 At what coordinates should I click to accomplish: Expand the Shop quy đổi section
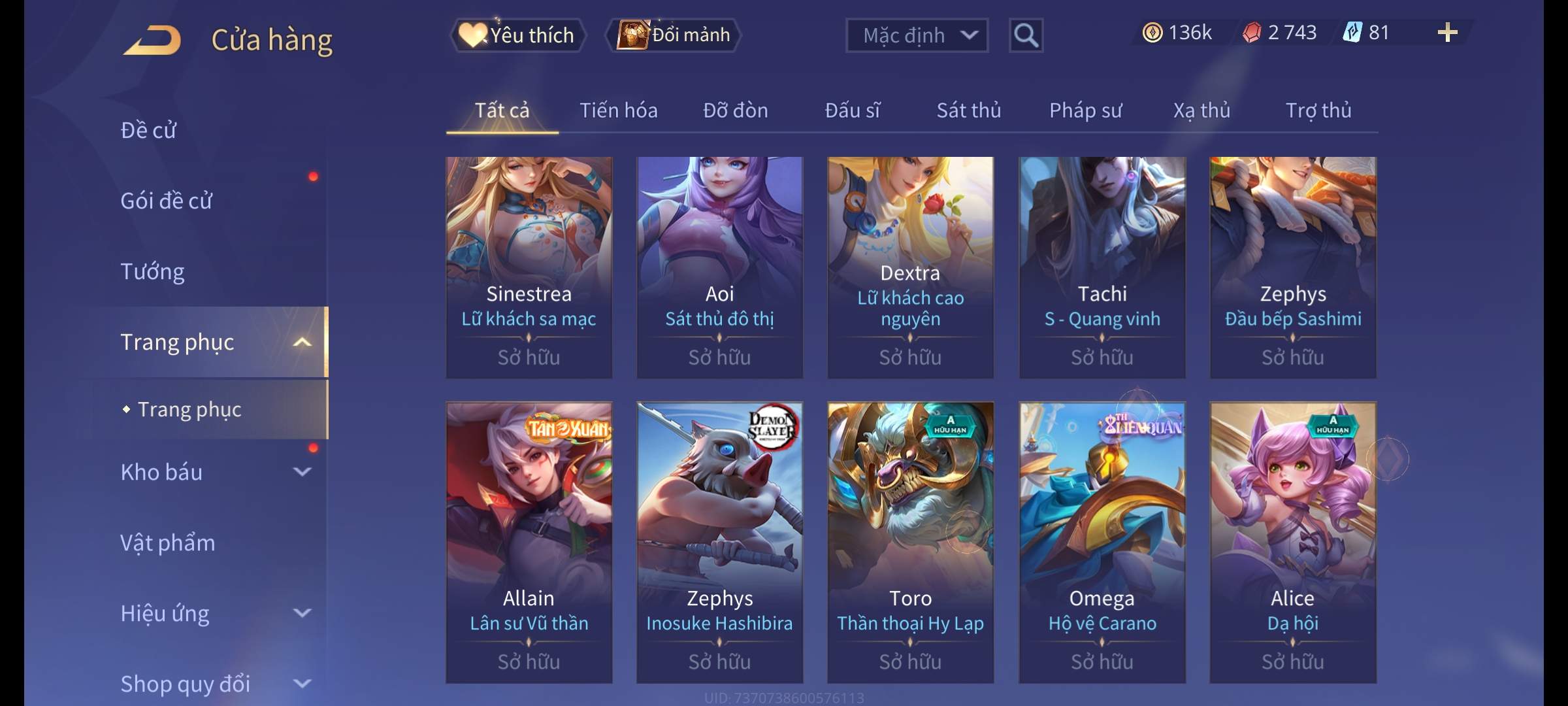302,684
